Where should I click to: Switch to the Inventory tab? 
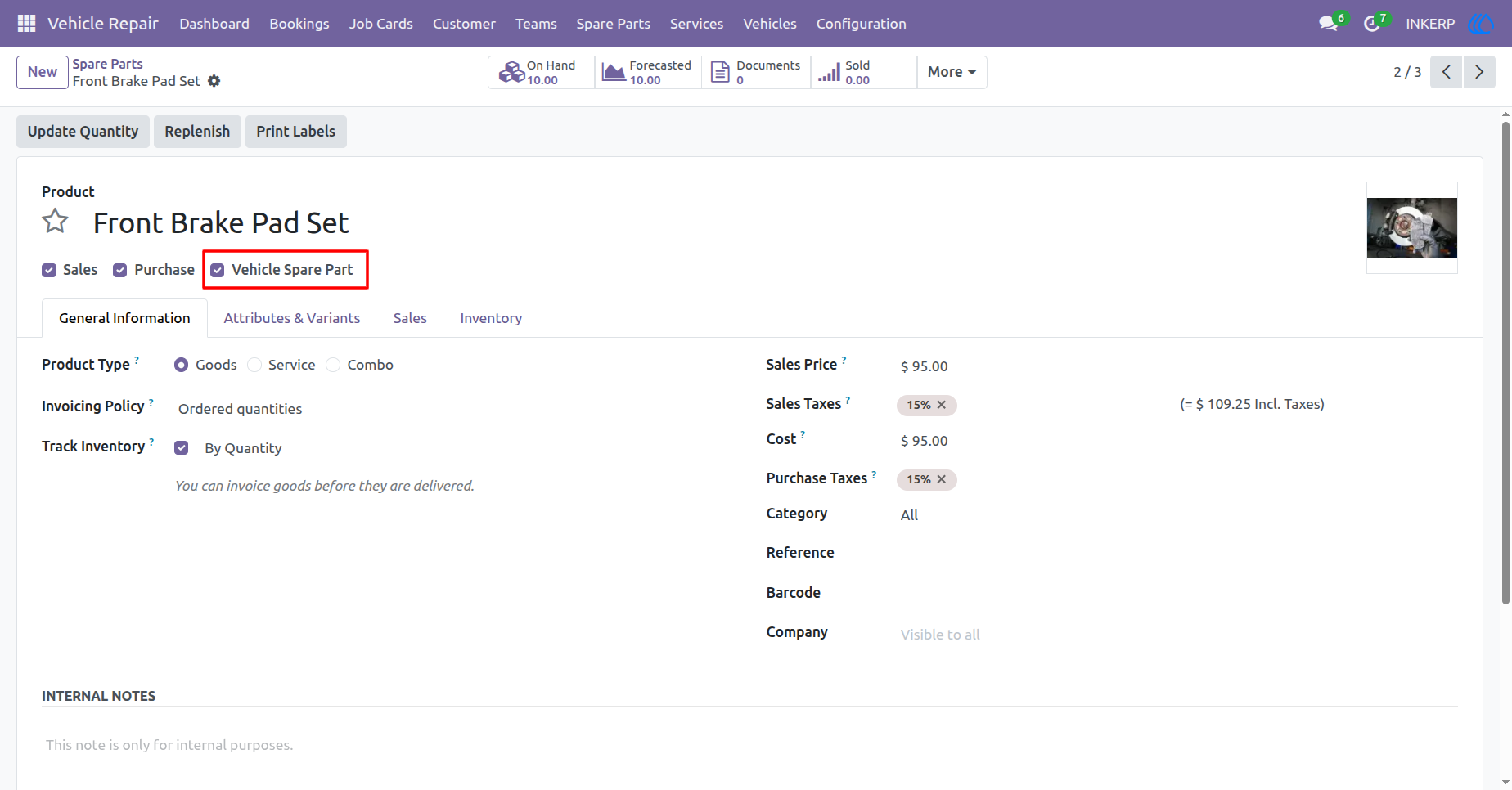click(491, 318)
